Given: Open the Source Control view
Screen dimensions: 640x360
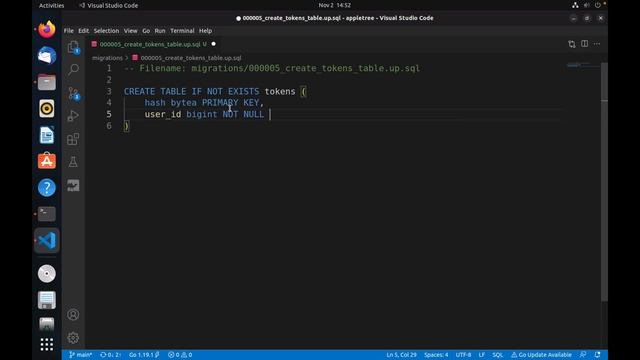Looking at the screenshot, I should (73, 93).
